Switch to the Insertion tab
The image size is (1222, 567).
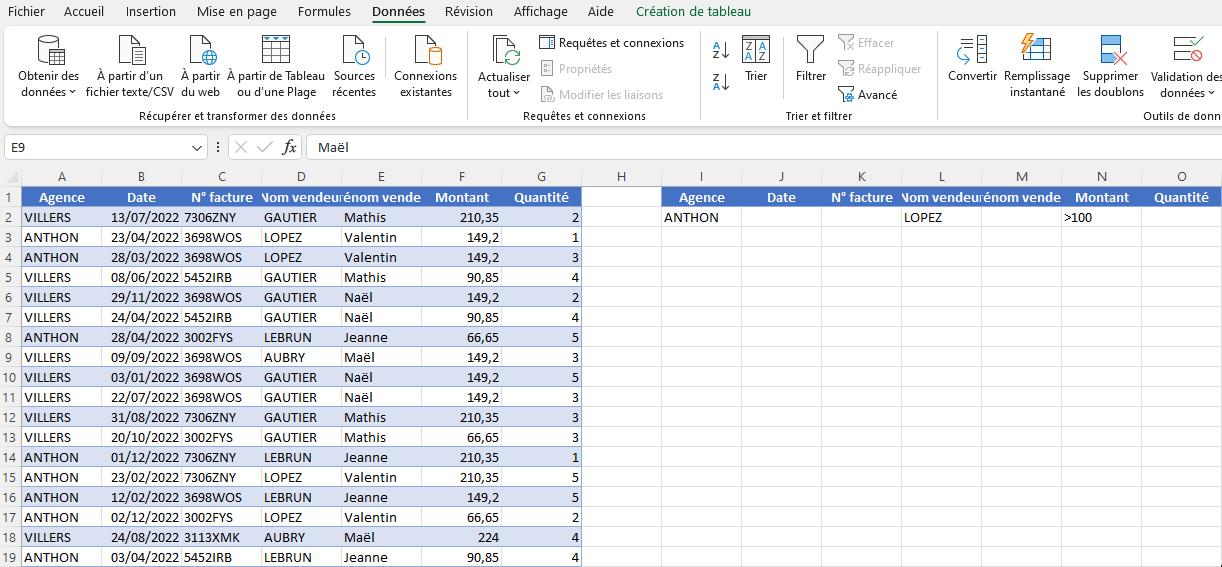click(x=151, y=12)
